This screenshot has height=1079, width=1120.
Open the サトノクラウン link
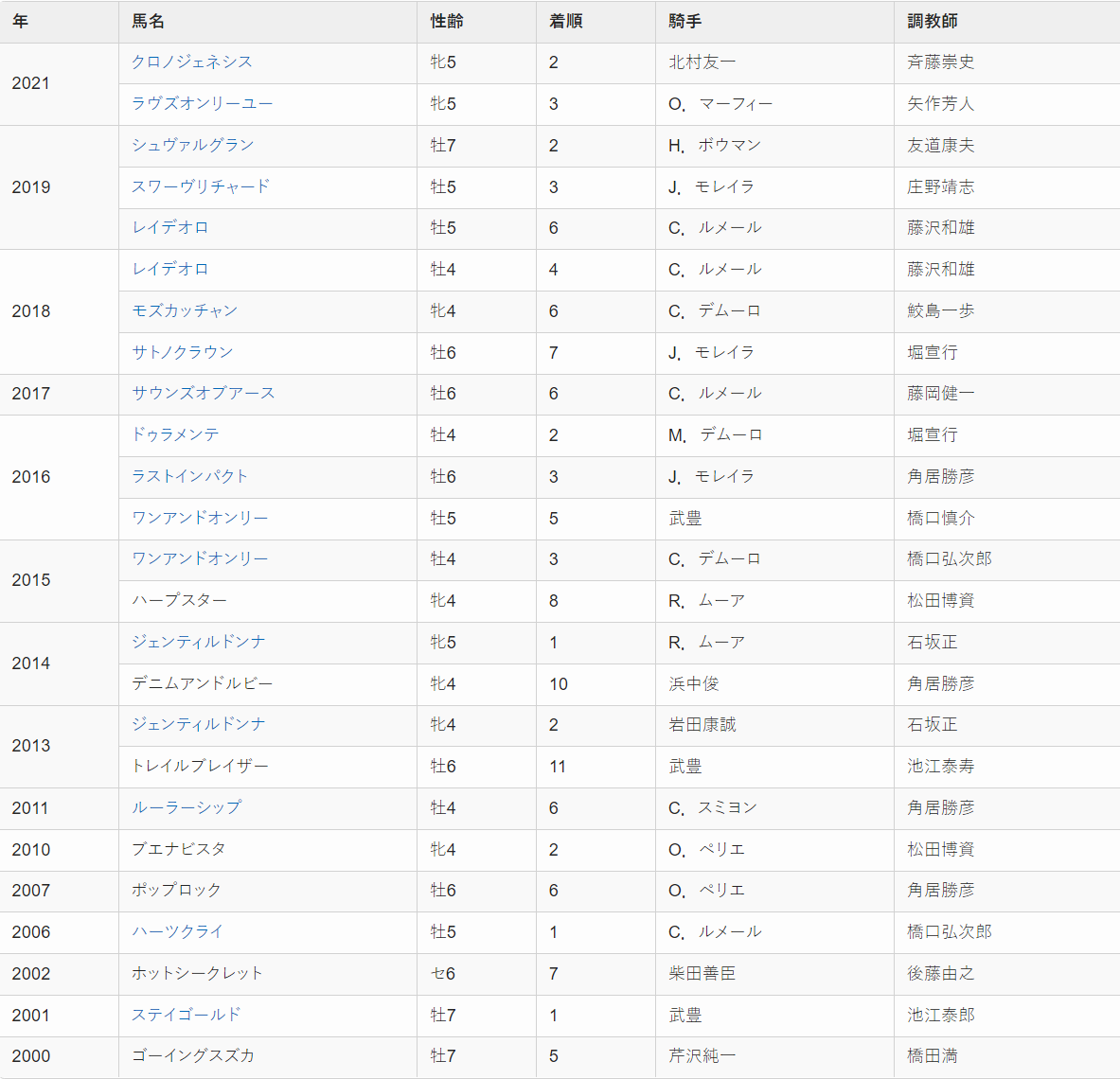(183, 352)
